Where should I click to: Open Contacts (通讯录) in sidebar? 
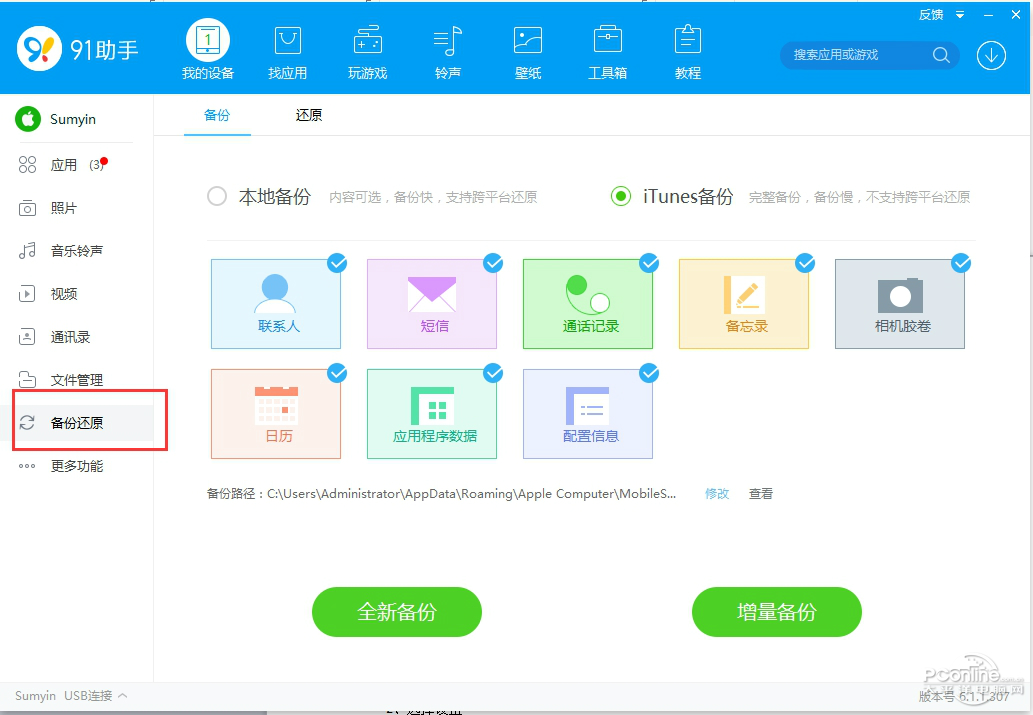pos(70,337)
